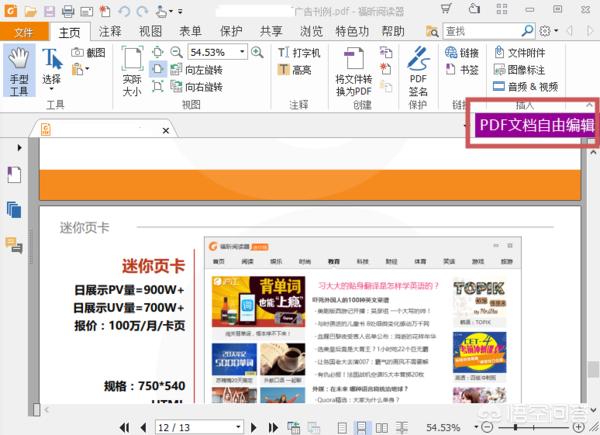Open the zoom percentage dropdown in the ribbon
Image resolution: width=600 pixels, height=435 pixels.
(242, 52)
